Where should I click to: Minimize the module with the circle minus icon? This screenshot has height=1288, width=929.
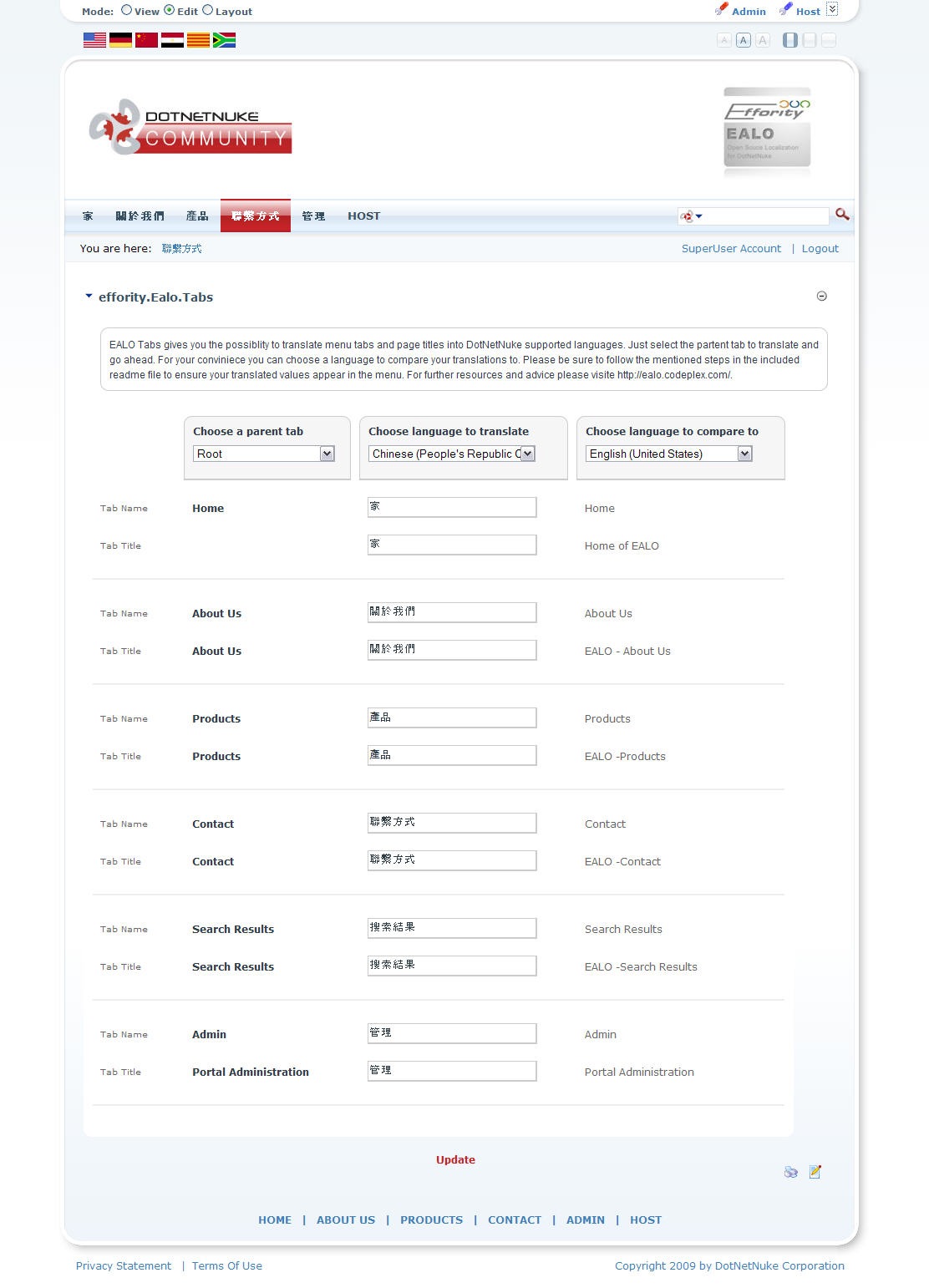(x=822, y=296)
